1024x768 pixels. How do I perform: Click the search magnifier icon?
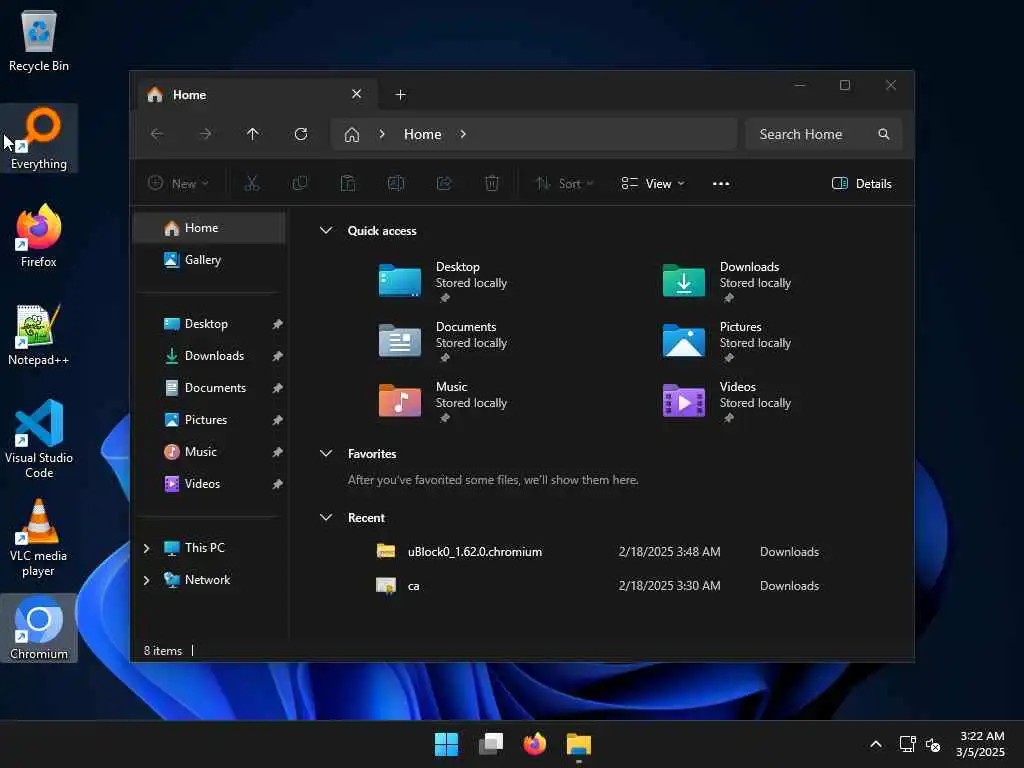(x=884, y=134)
